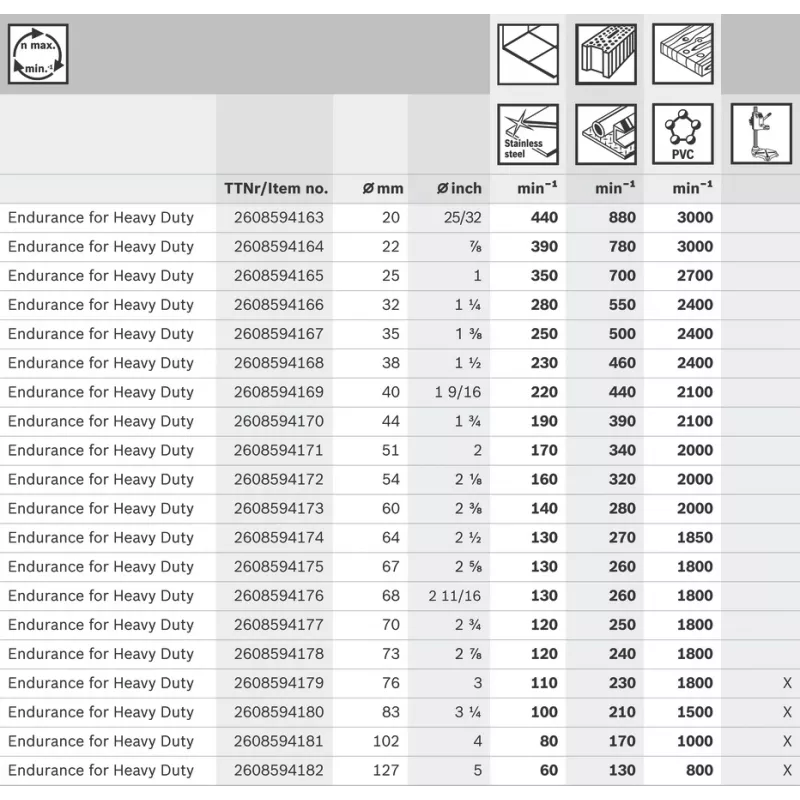This screenshot has width=800, height=800.
Task: Click the Stainless steel material icon
Action: coord(528,134)
